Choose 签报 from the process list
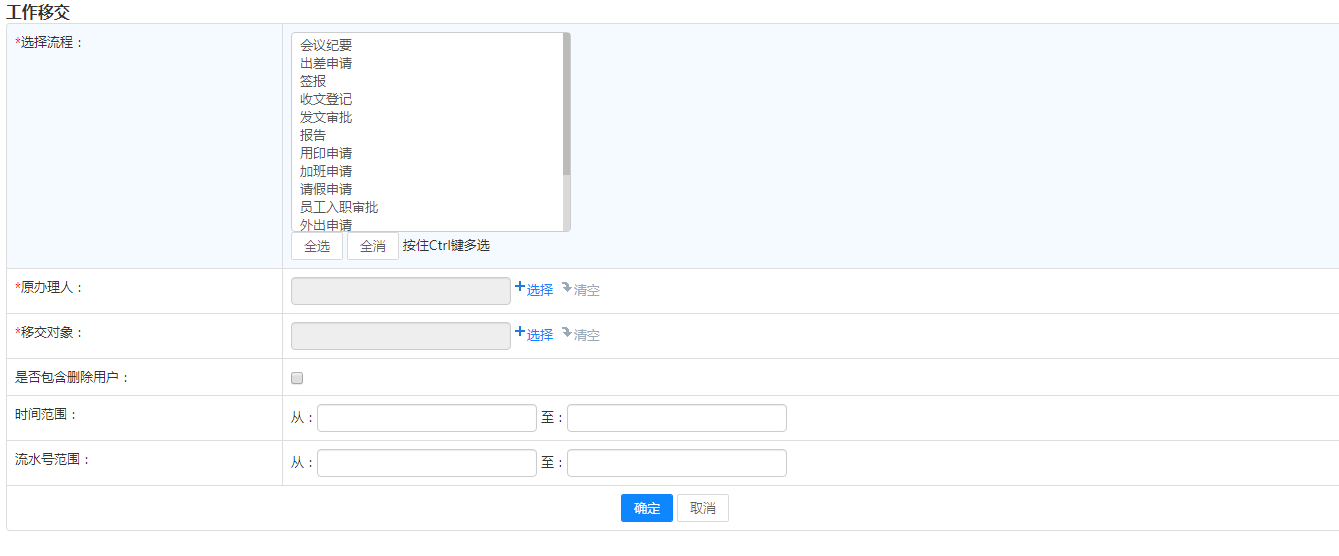1339x556 pixels. point(313,81)
